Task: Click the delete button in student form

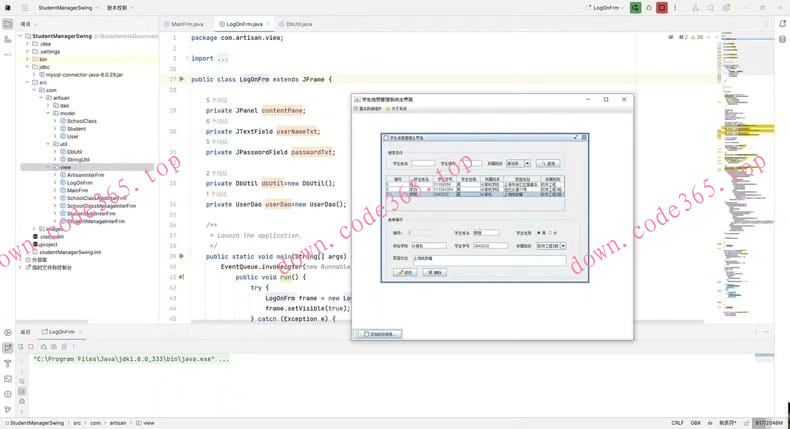Action: point(435,272)
